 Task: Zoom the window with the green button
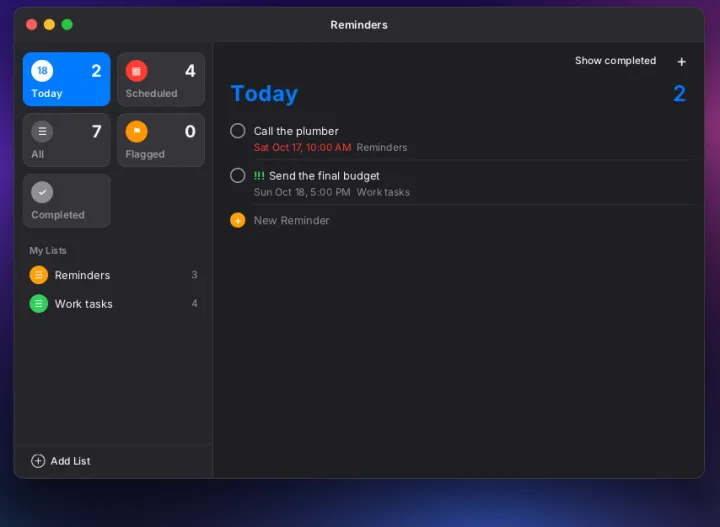pos(67,24)
